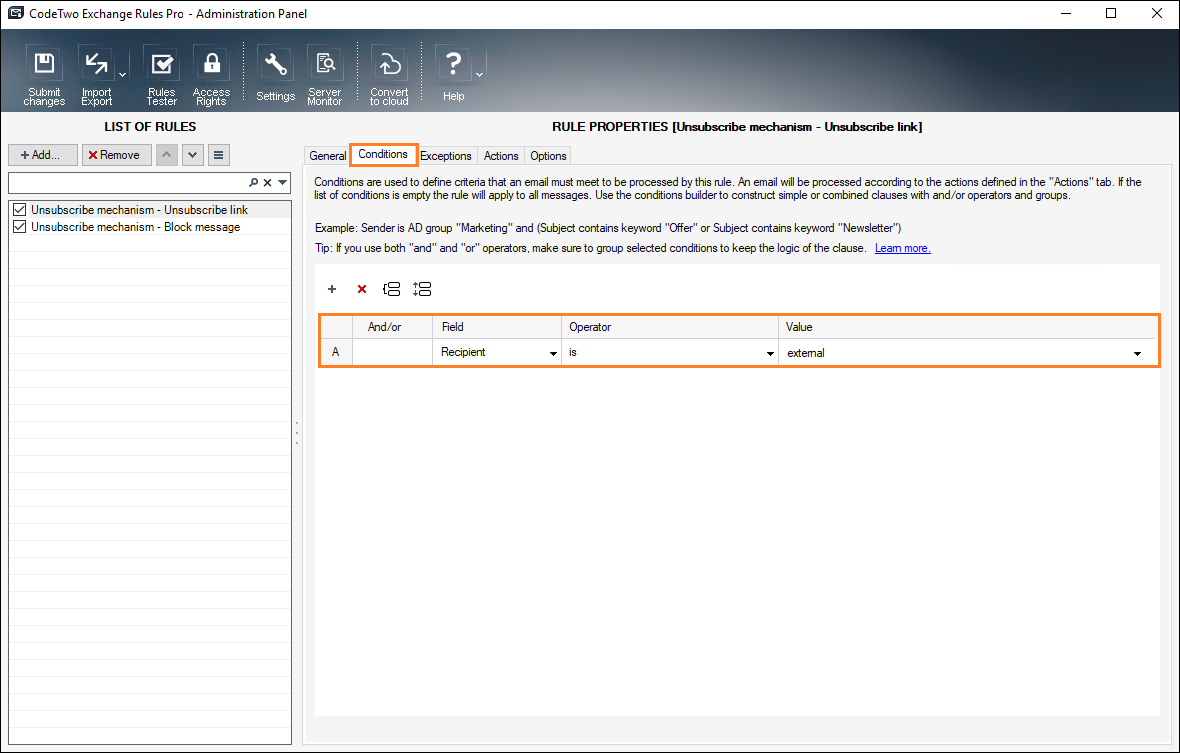This screenshot has width=1180, height=753.
Task: Click the And/or cell in row A
Action: (392, 352)
